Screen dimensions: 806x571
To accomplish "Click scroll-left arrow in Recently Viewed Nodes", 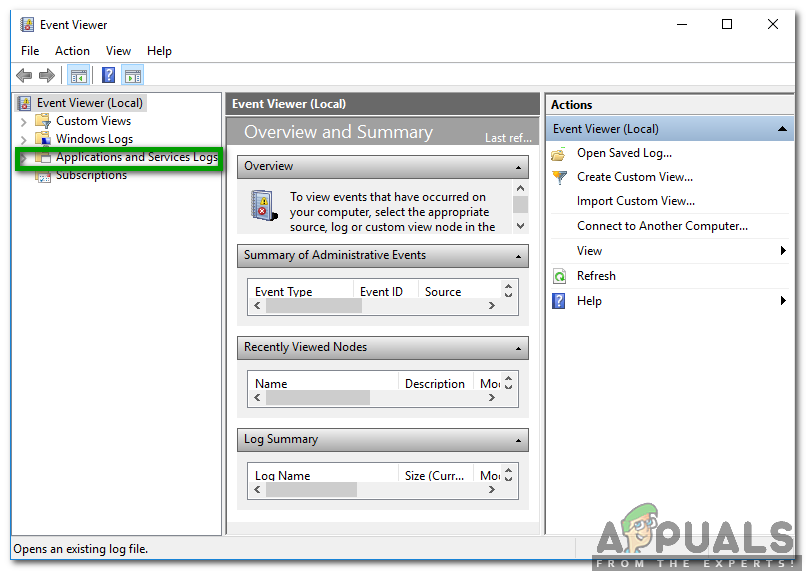I will point(258,398).
